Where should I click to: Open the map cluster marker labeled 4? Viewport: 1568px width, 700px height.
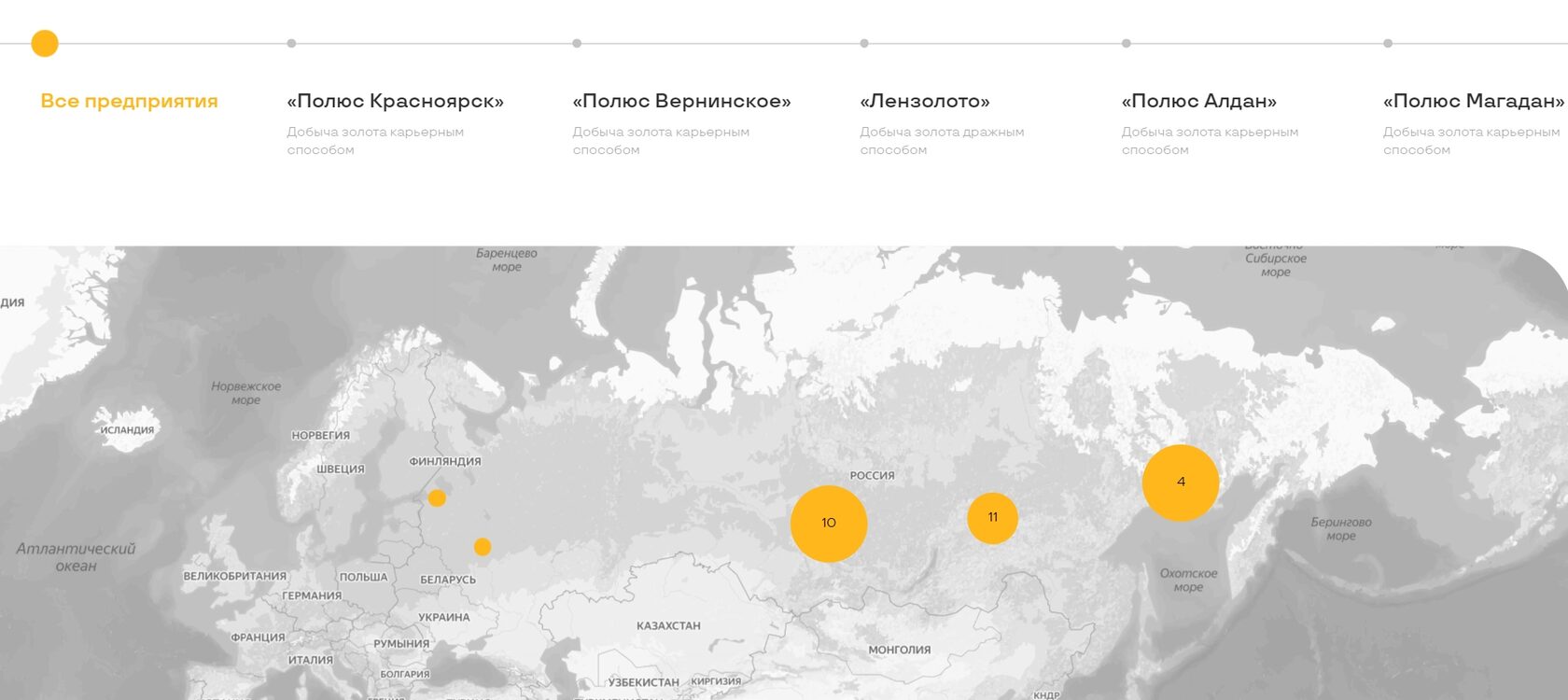click(1181, 483)
